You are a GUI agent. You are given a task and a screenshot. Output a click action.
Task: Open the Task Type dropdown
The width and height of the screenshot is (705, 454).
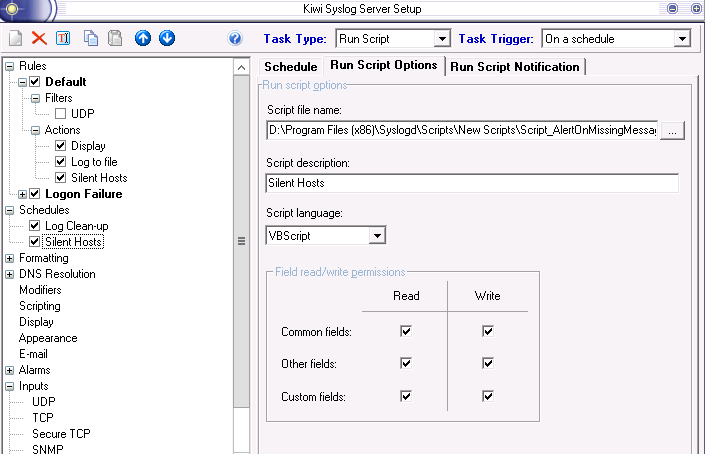point(442,39)
